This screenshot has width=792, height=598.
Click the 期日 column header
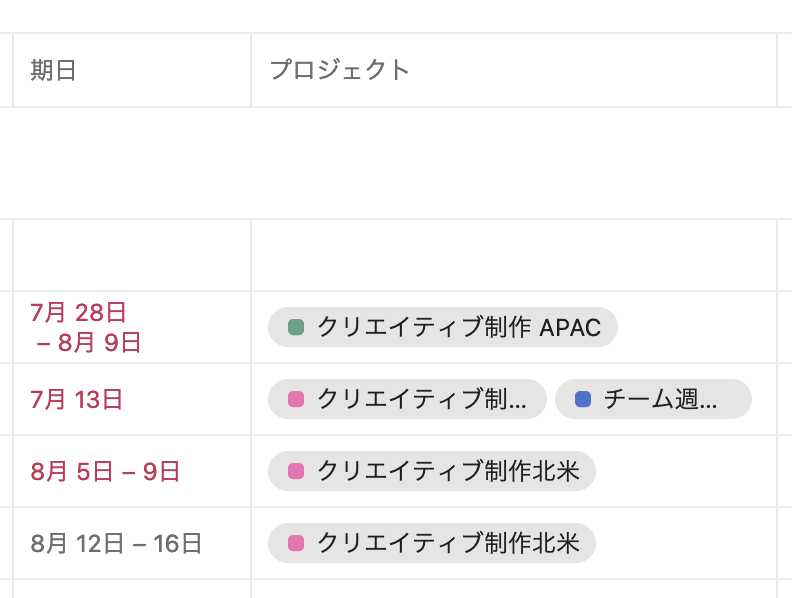(x=54, y=70)
